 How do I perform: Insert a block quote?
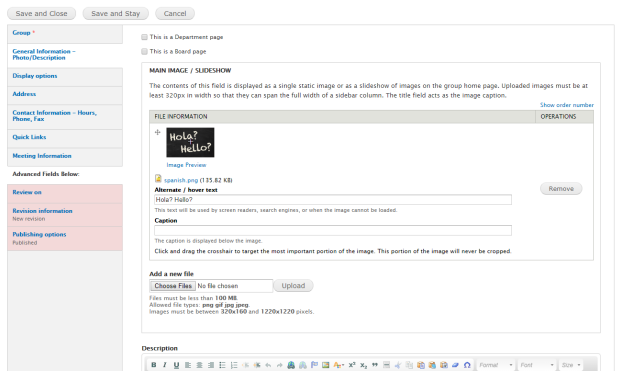coord(375,365)
